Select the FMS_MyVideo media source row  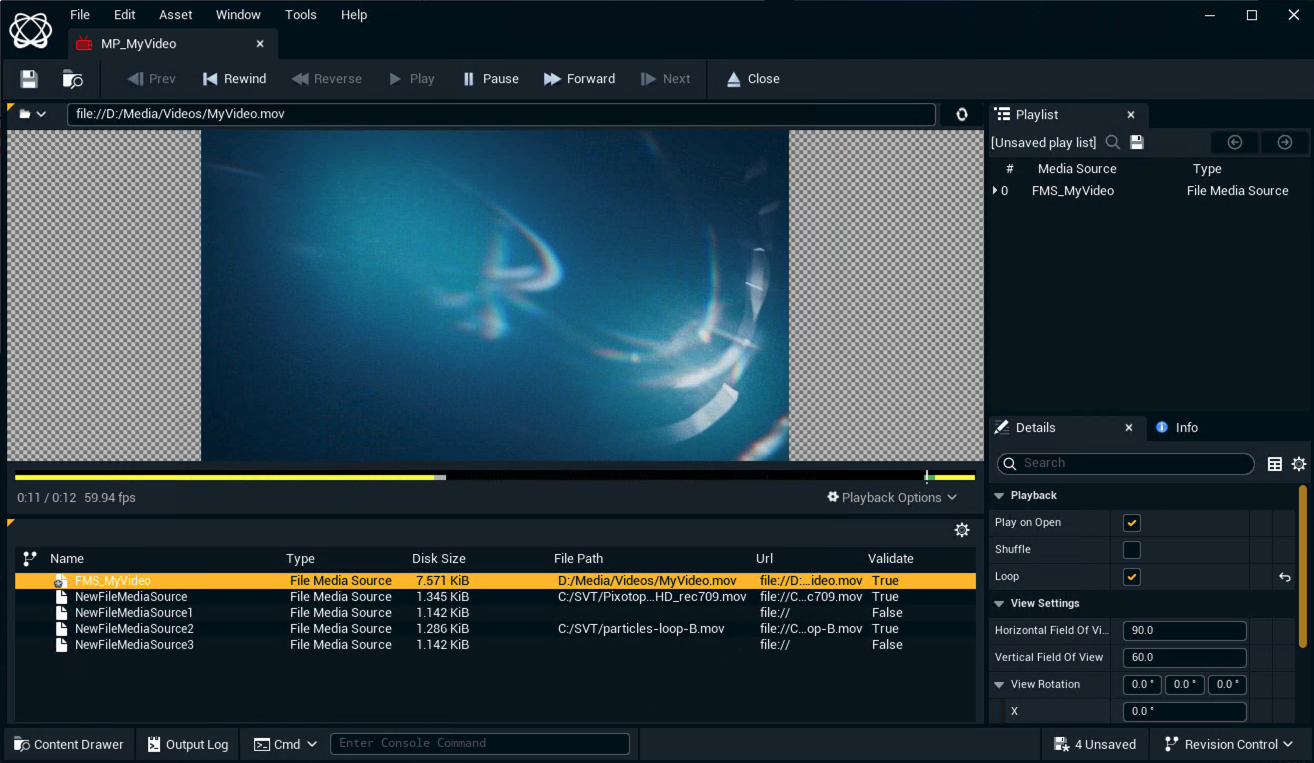coord(495,581)
